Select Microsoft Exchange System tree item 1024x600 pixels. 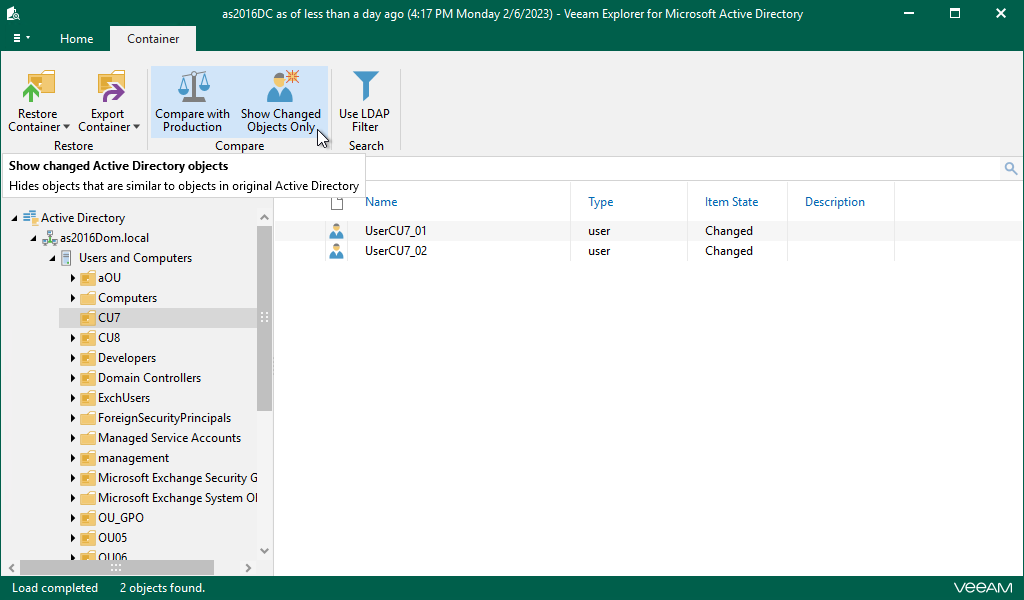click(x=178, y=498)
